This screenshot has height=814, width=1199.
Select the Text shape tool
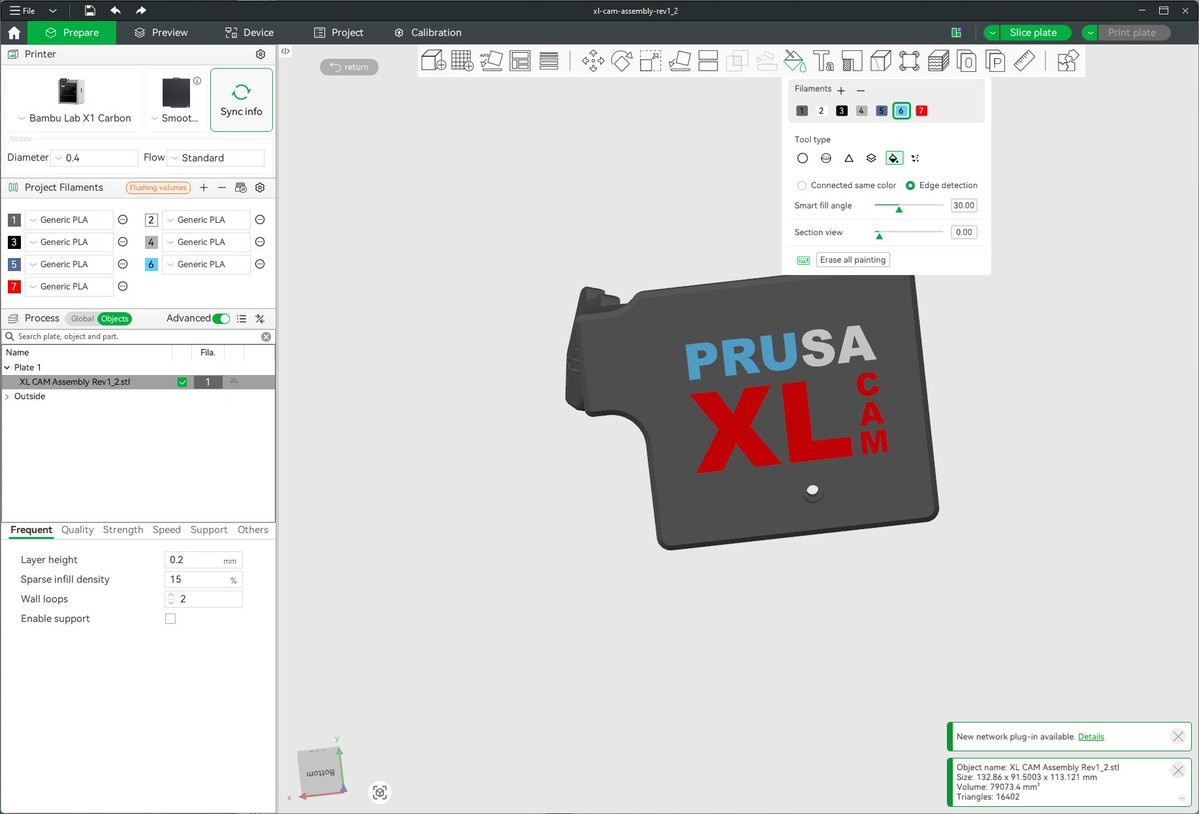(x=824, y=60)
